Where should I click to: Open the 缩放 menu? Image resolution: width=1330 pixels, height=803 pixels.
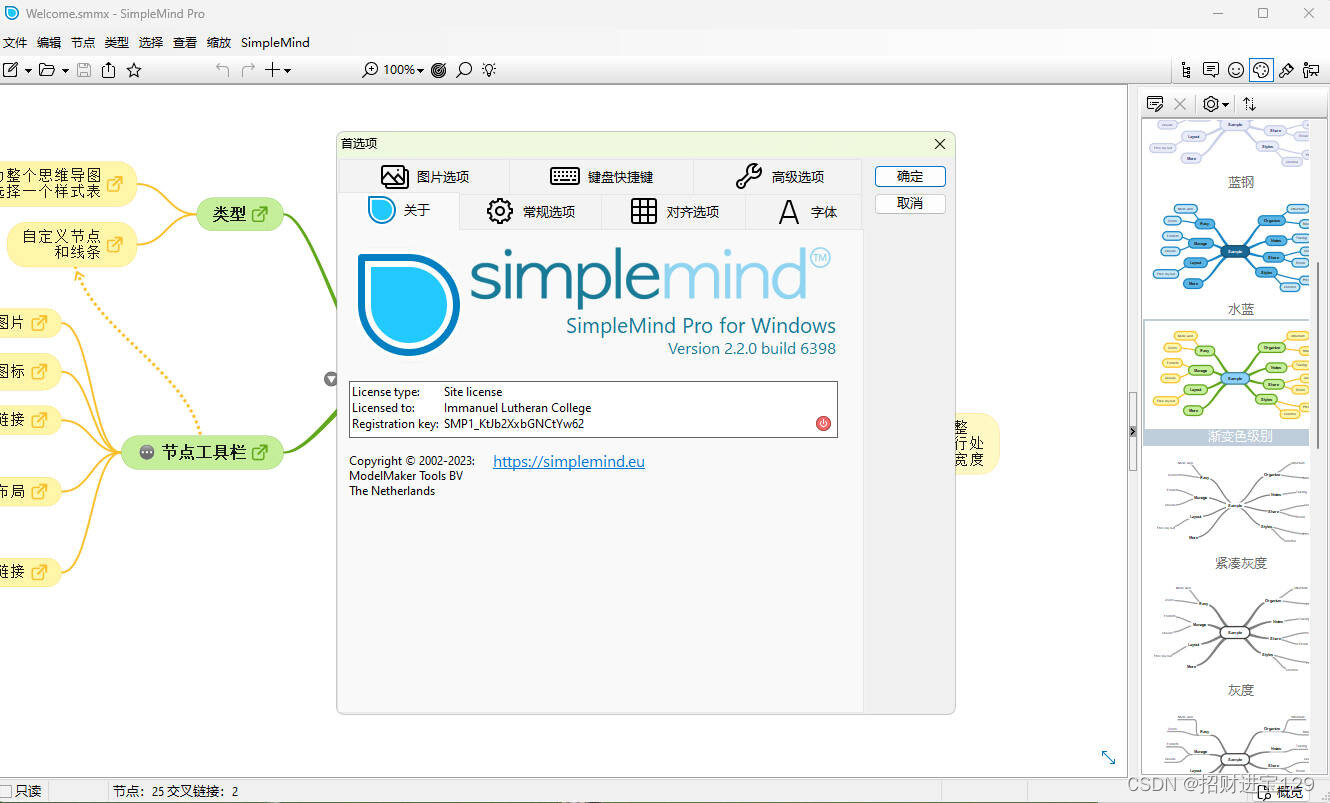coord(219,43)
